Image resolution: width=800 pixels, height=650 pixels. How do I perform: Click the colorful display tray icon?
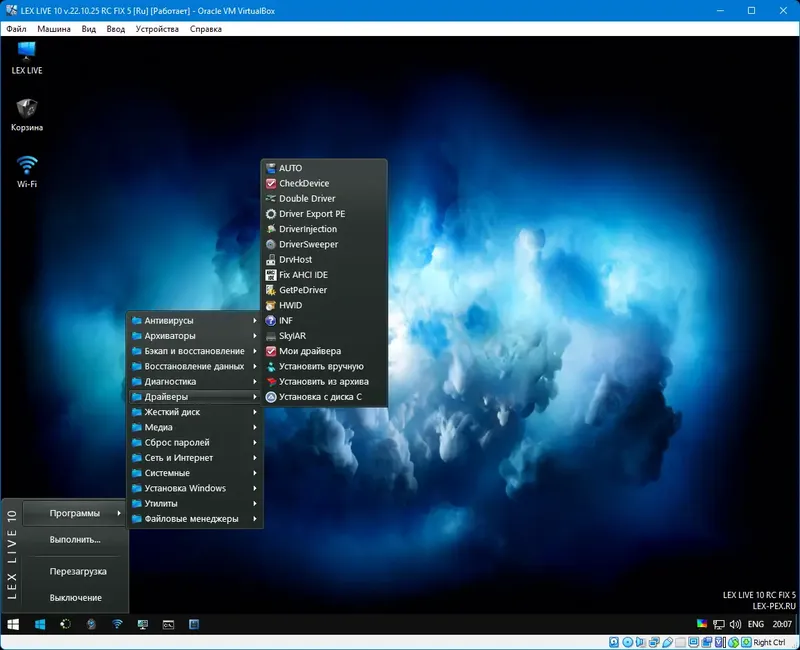702,624
